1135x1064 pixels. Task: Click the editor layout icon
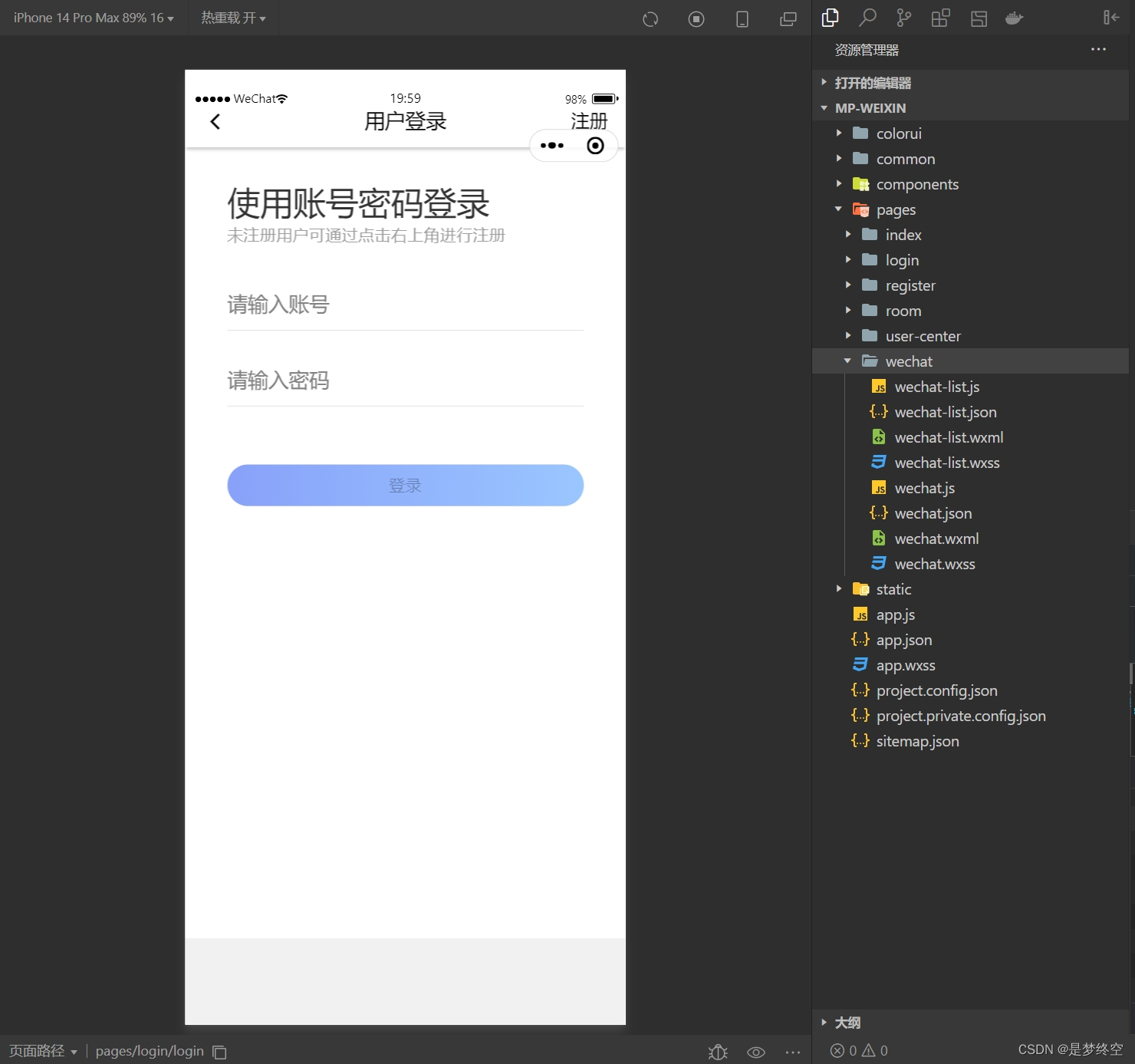pos(979,18)
